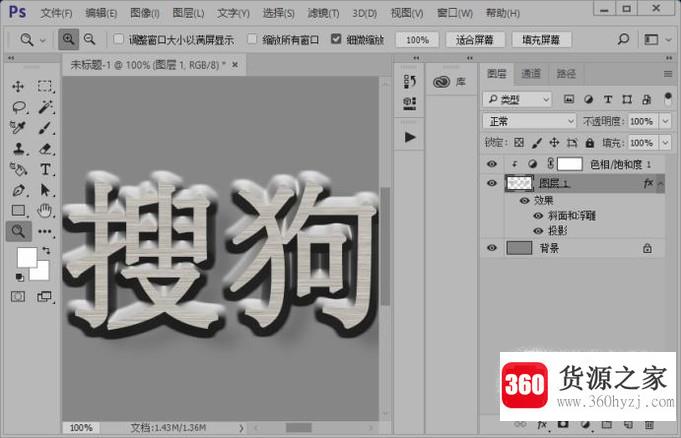The height and width of the screenshot is (438, 681).
Task: Switch to the 路径 tab
Action: pyautogui.click(x=566, y=73)
